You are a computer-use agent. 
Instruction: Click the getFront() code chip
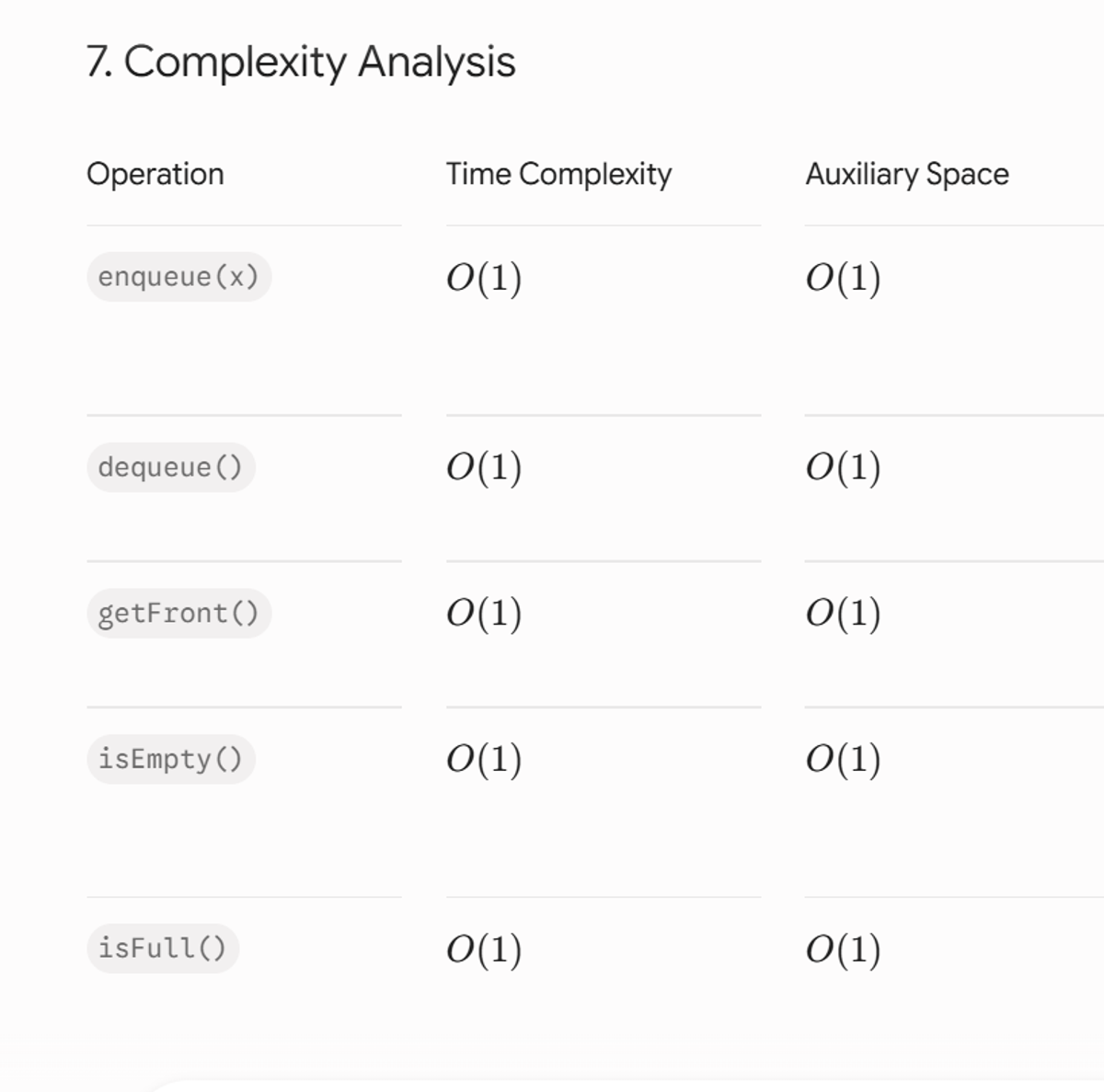178,614
